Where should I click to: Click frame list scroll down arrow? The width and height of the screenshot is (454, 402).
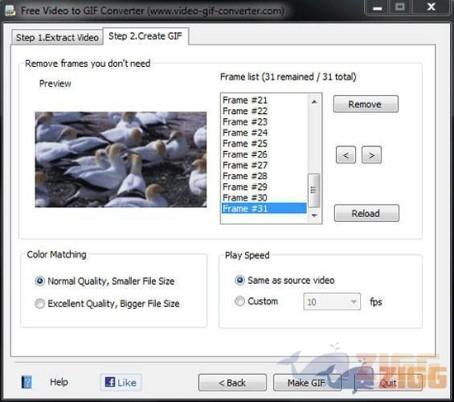[x=314, y=215]
